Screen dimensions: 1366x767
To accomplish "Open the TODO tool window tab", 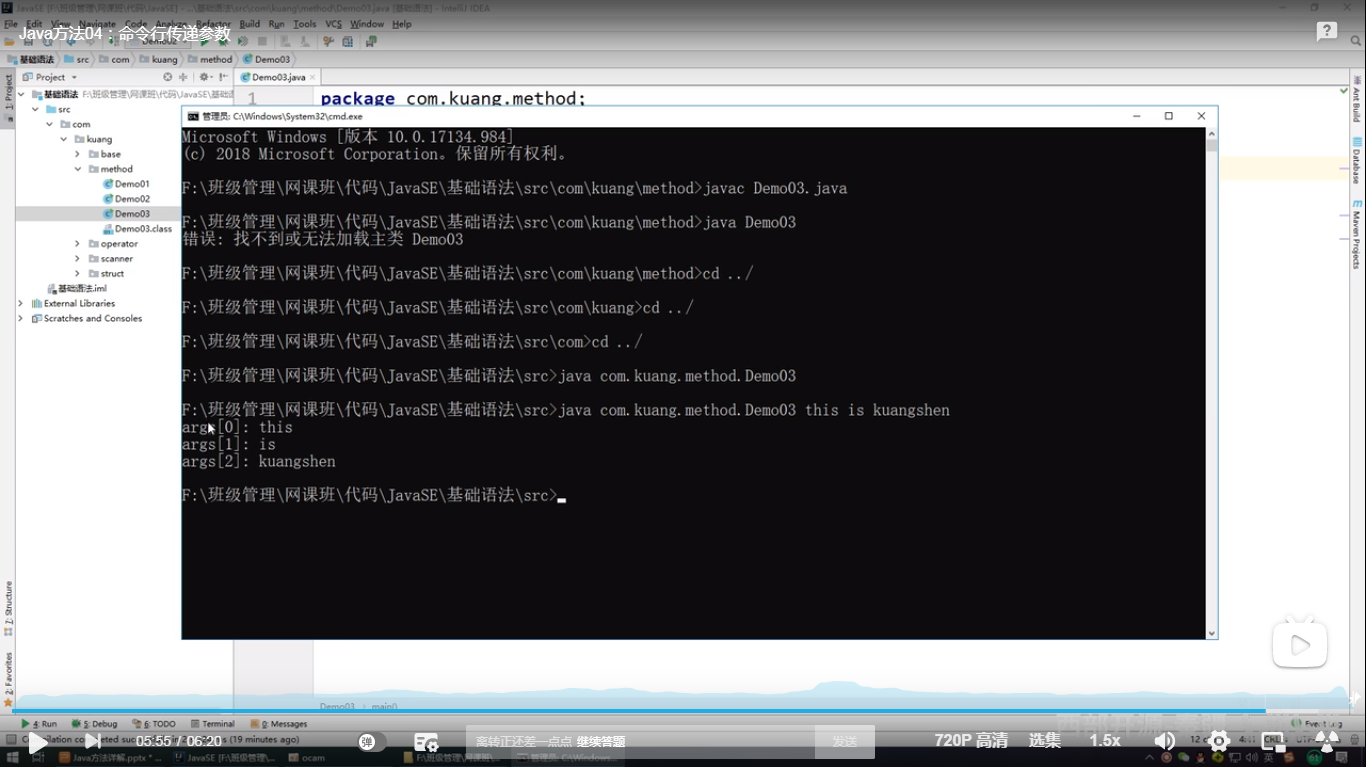I will tap(155, 724).
